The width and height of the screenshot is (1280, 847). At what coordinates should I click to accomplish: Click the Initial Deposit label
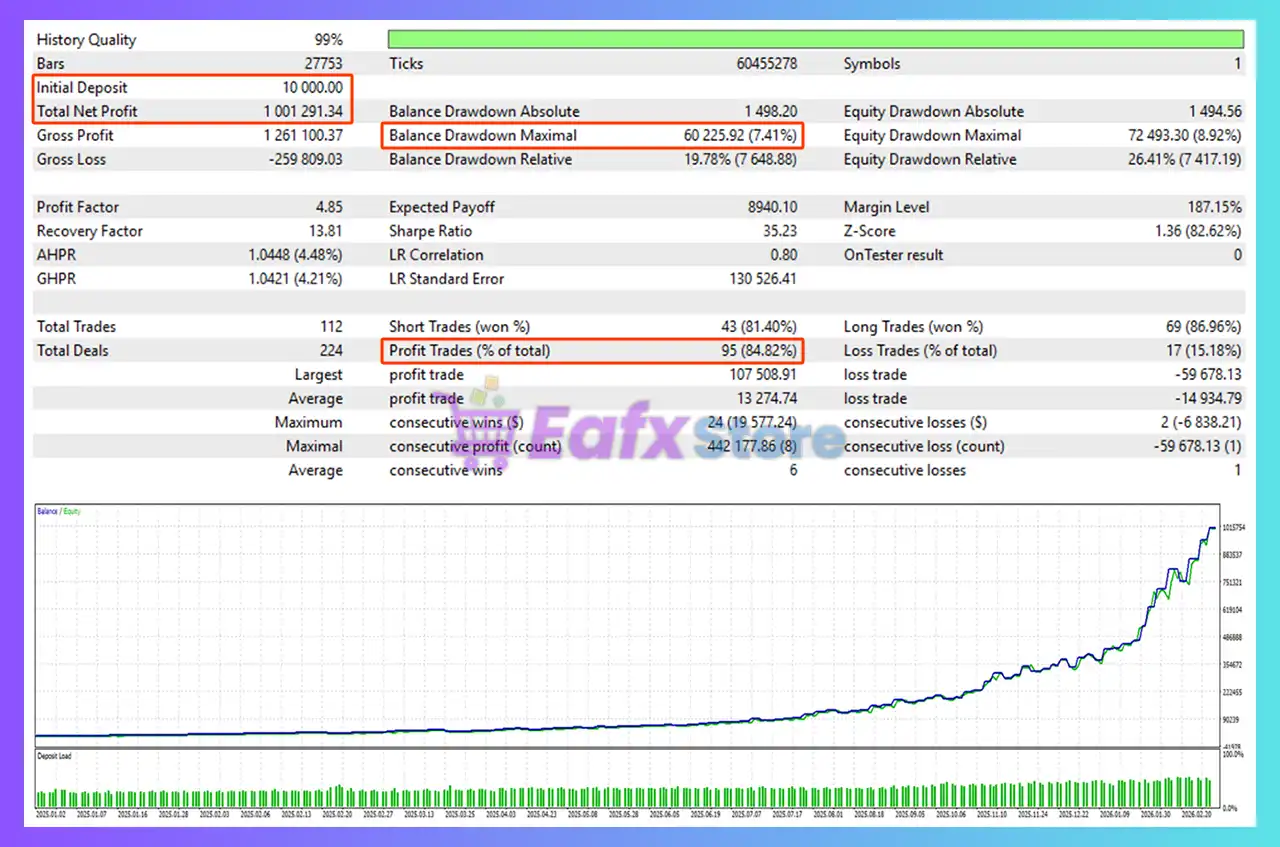[x=82, y=87]
